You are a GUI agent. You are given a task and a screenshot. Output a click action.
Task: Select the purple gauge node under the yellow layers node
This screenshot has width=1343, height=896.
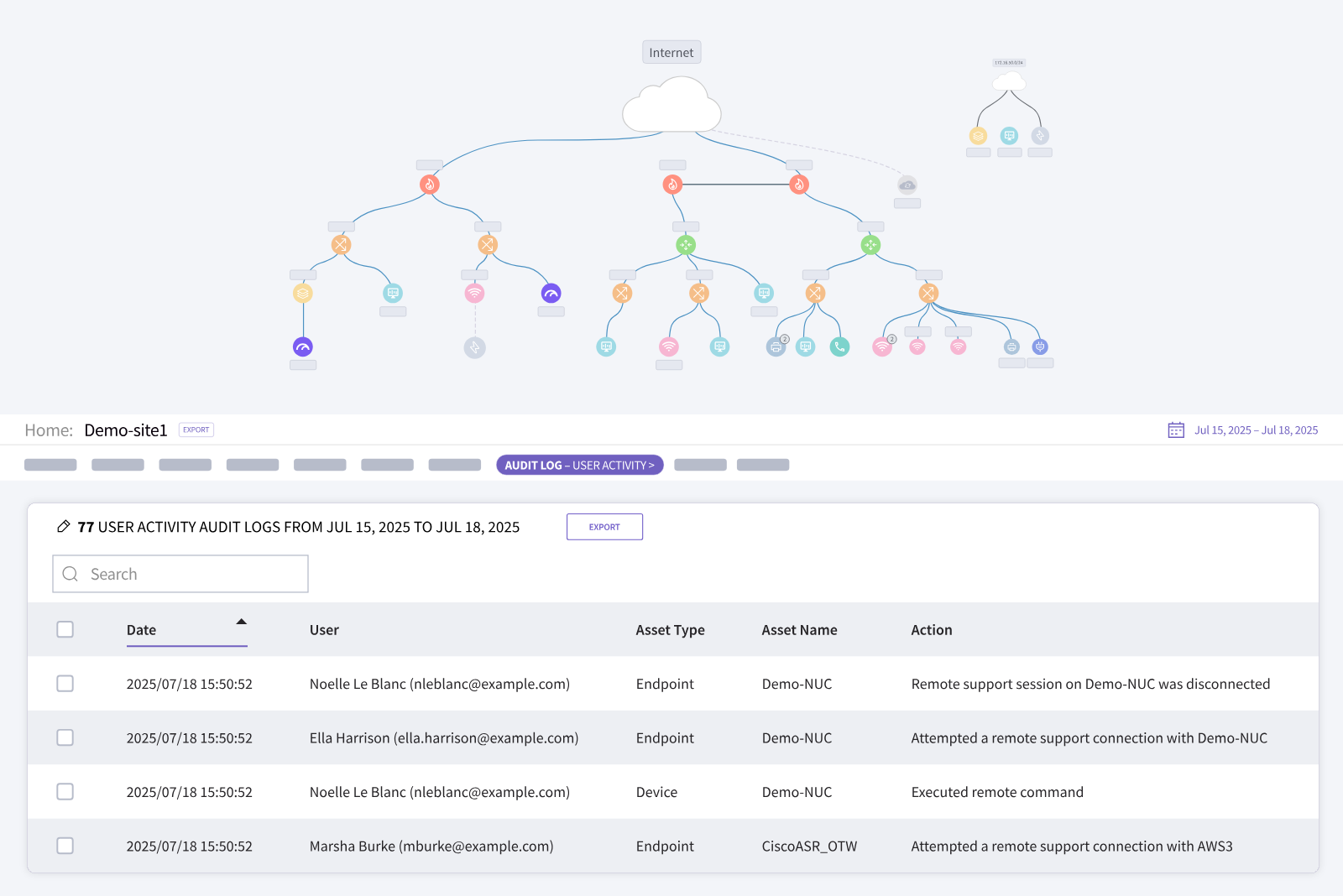click(303, 346)
